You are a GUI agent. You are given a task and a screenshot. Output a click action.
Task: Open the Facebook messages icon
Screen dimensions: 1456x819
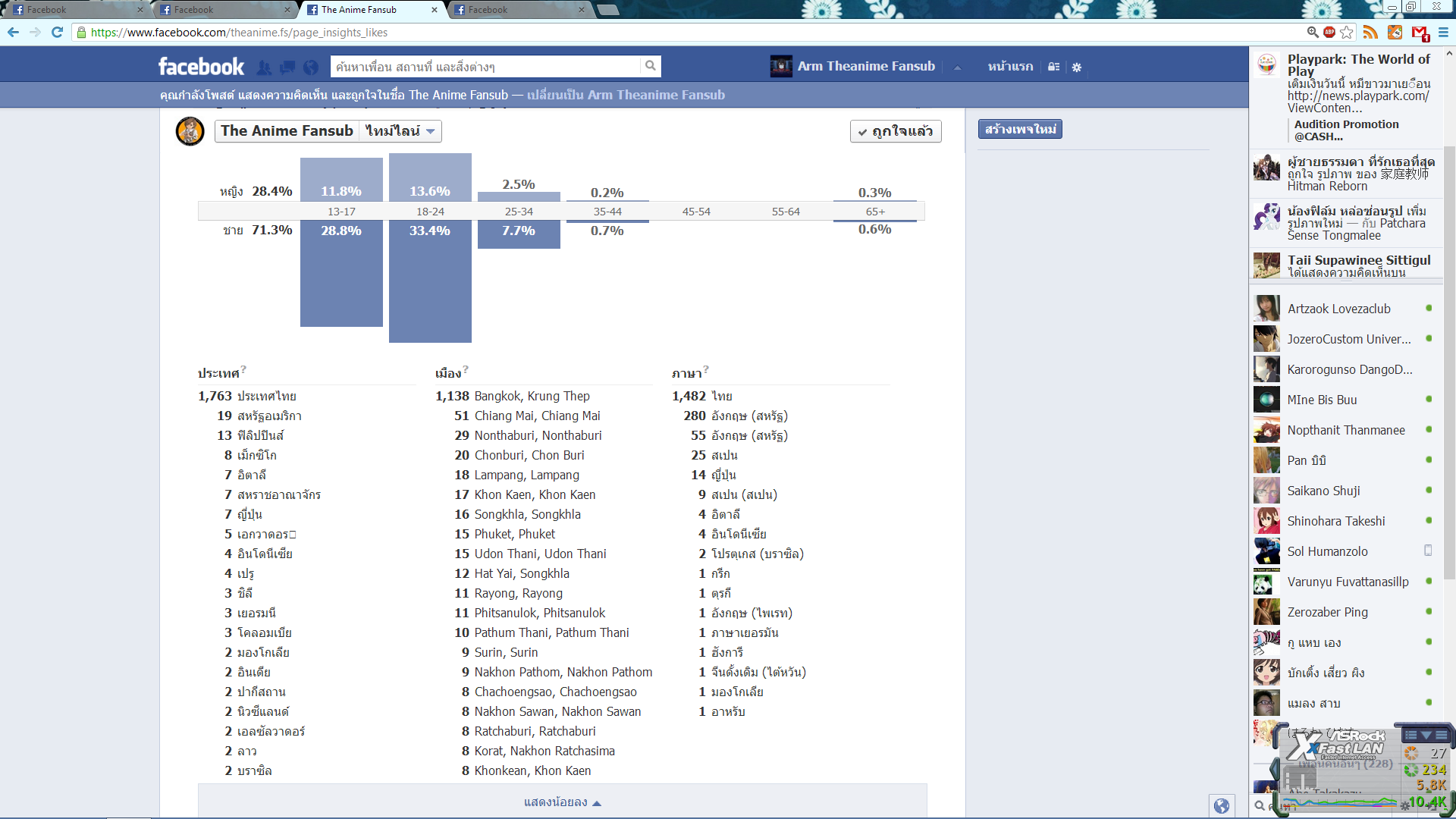tap(287, 67)
